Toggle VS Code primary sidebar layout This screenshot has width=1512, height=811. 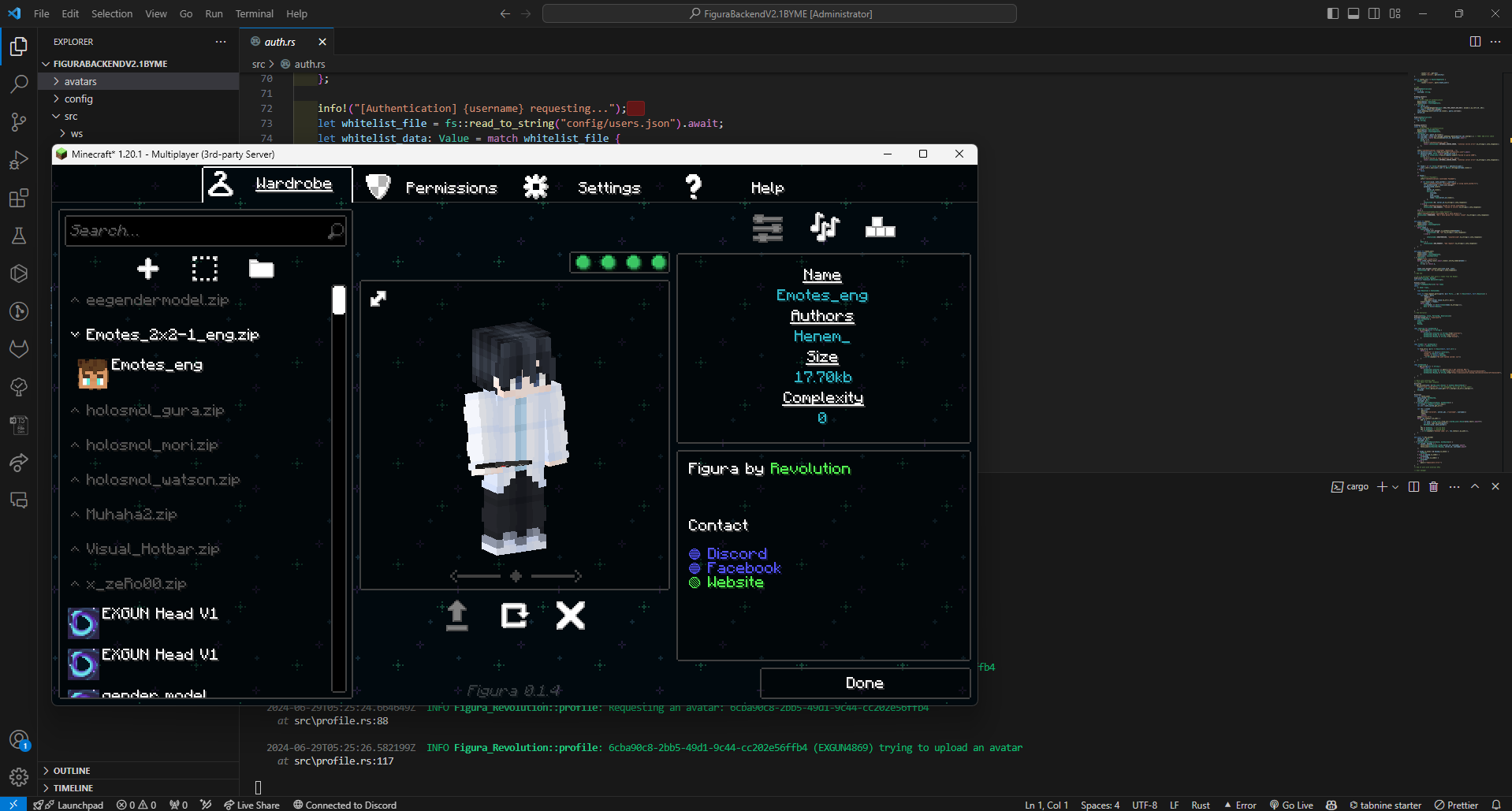click(x=1332, y=13)
